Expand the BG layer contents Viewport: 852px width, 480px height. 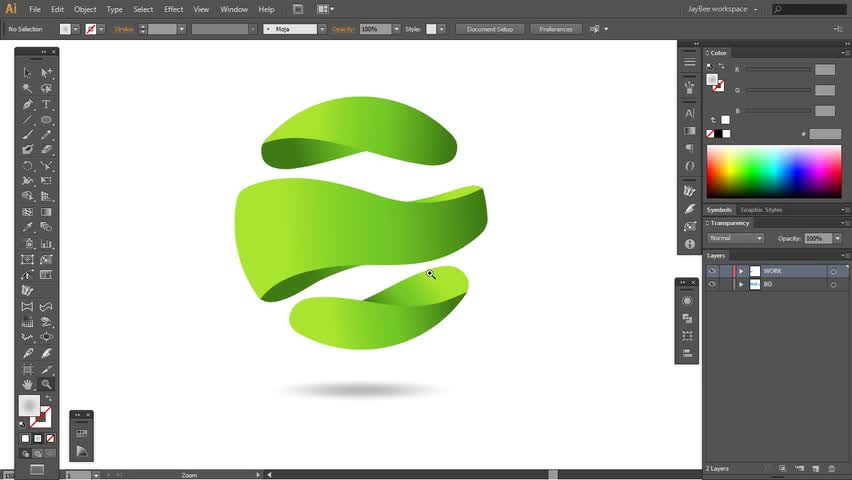(741, 284)
